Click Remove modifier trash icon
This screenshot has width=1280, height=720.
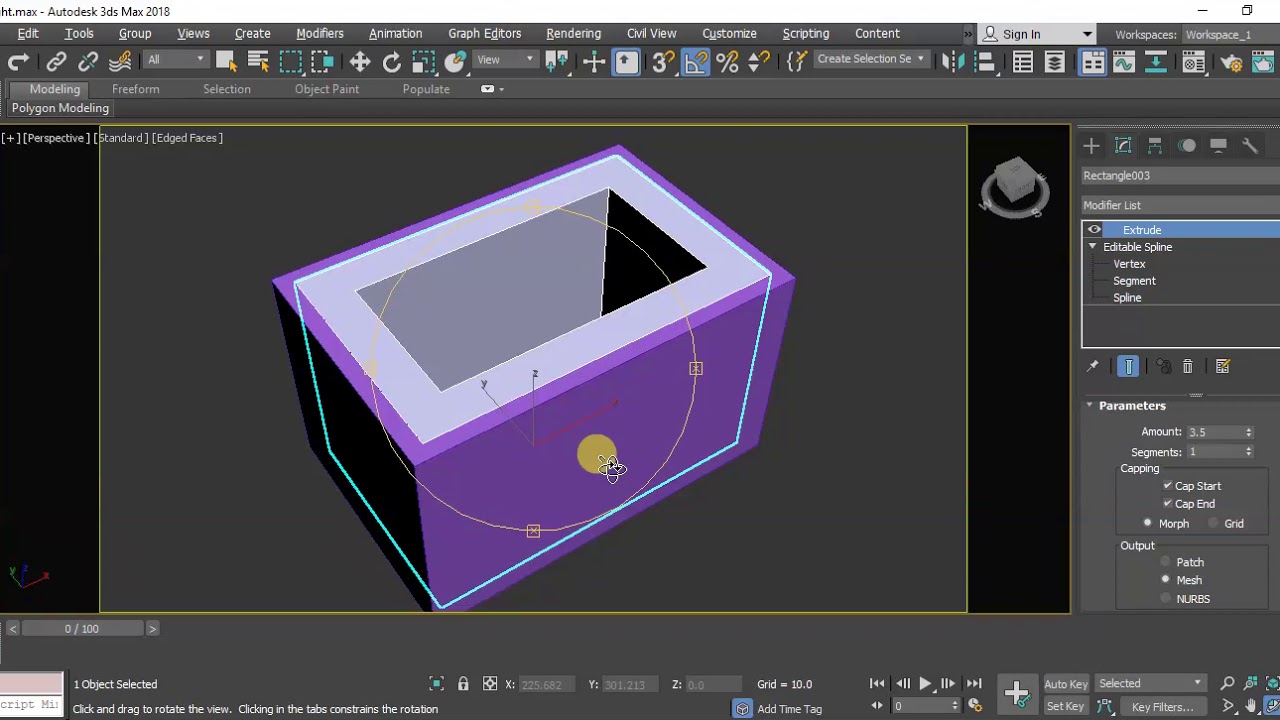(x=1187, y=367)
